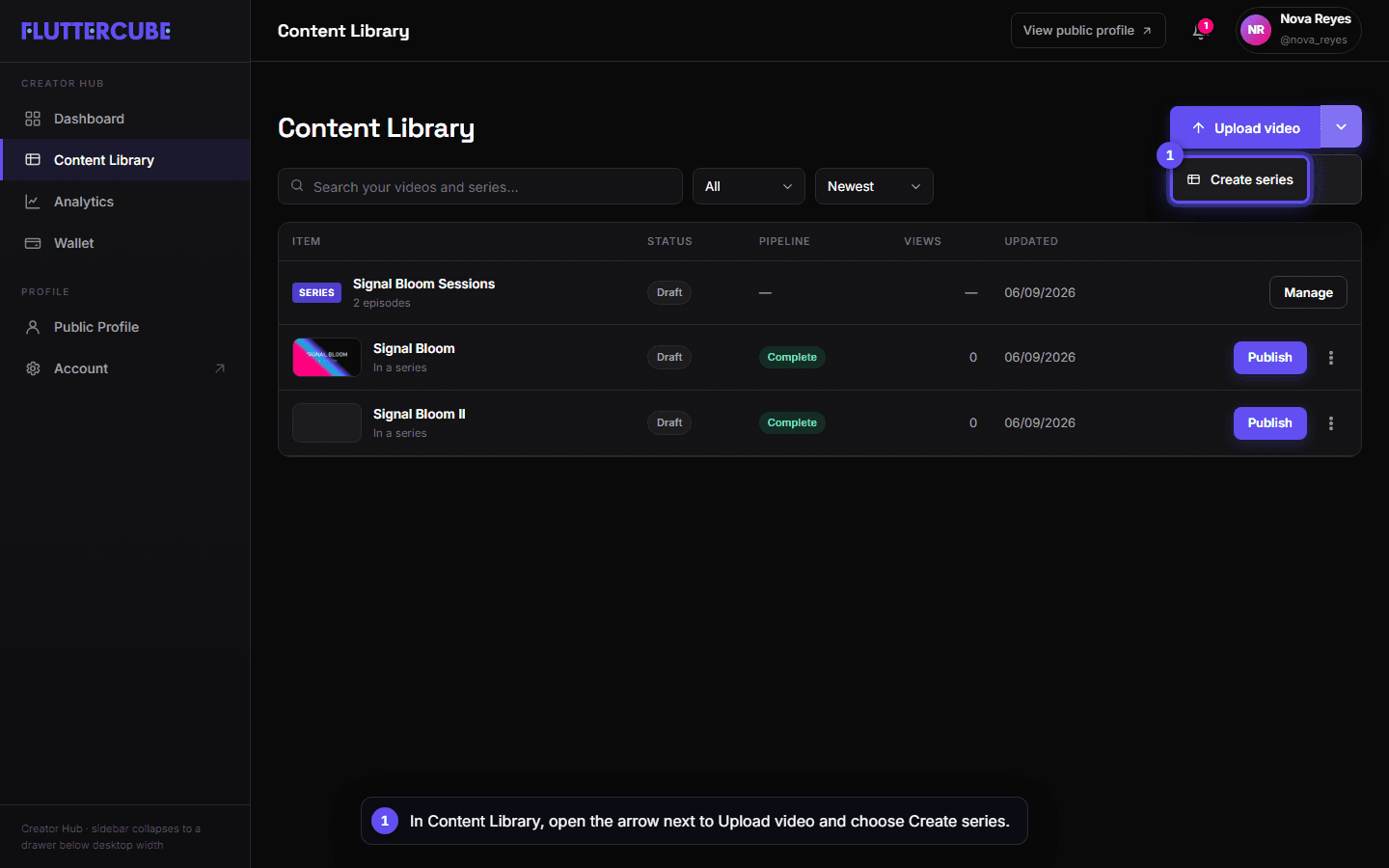Open more options for Signal Bloom

coord(1331,358)
